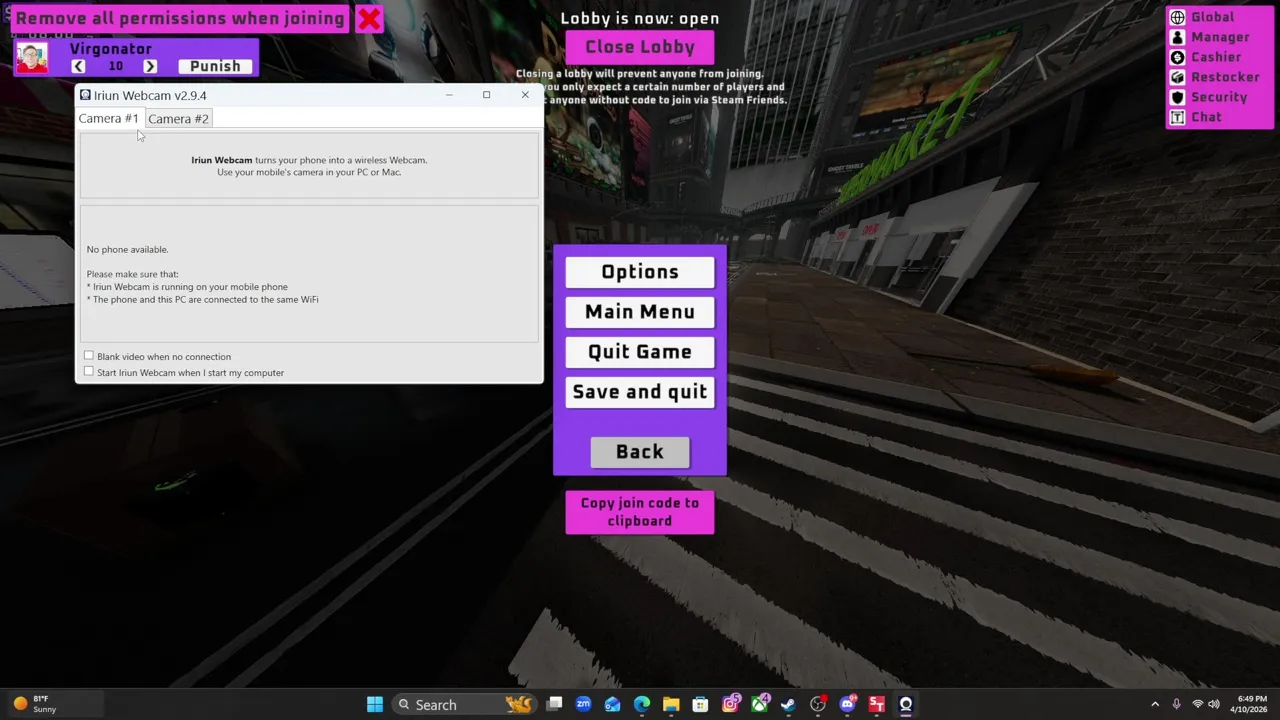Open Outlook from the taskbar

click(613, 704)
